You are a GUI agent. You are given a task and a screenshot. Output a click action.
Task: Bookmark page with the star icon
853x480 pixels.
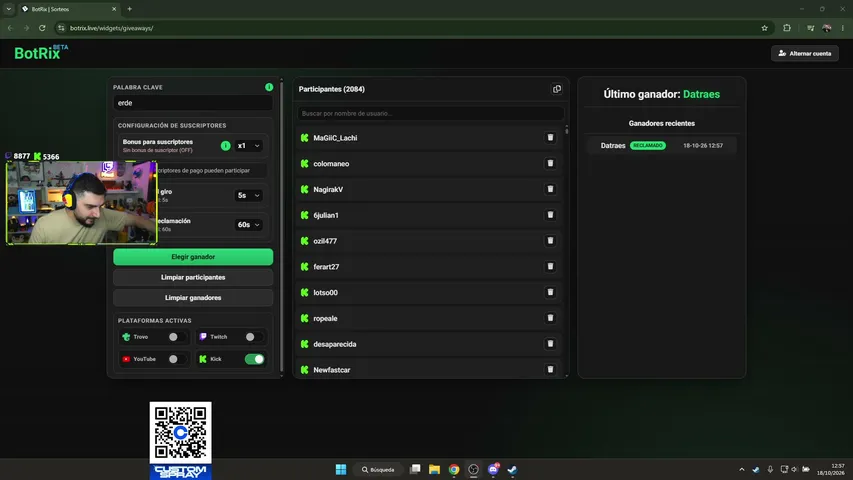[764, 28]
